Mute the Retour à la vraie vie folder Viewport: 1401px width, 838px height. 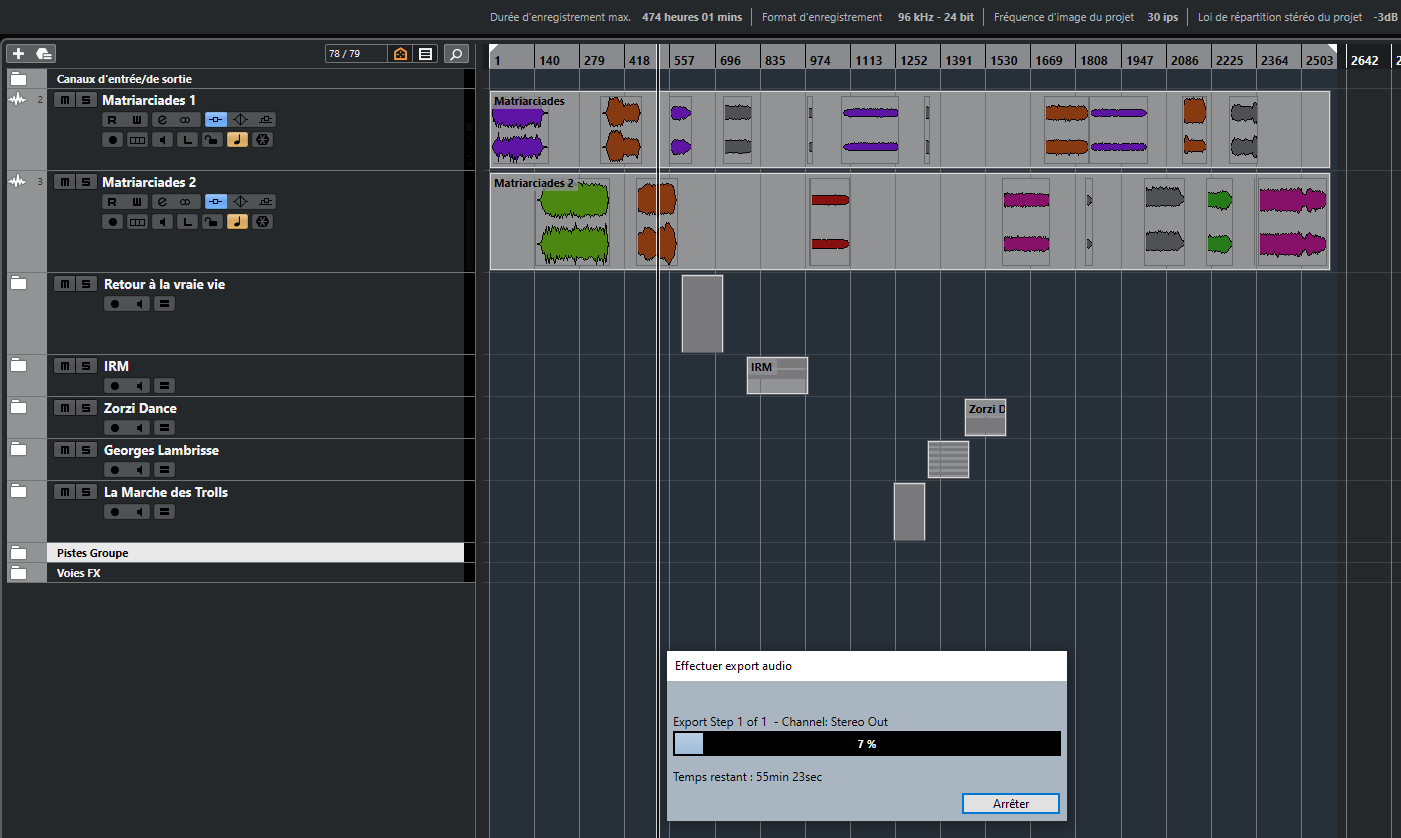64,284
